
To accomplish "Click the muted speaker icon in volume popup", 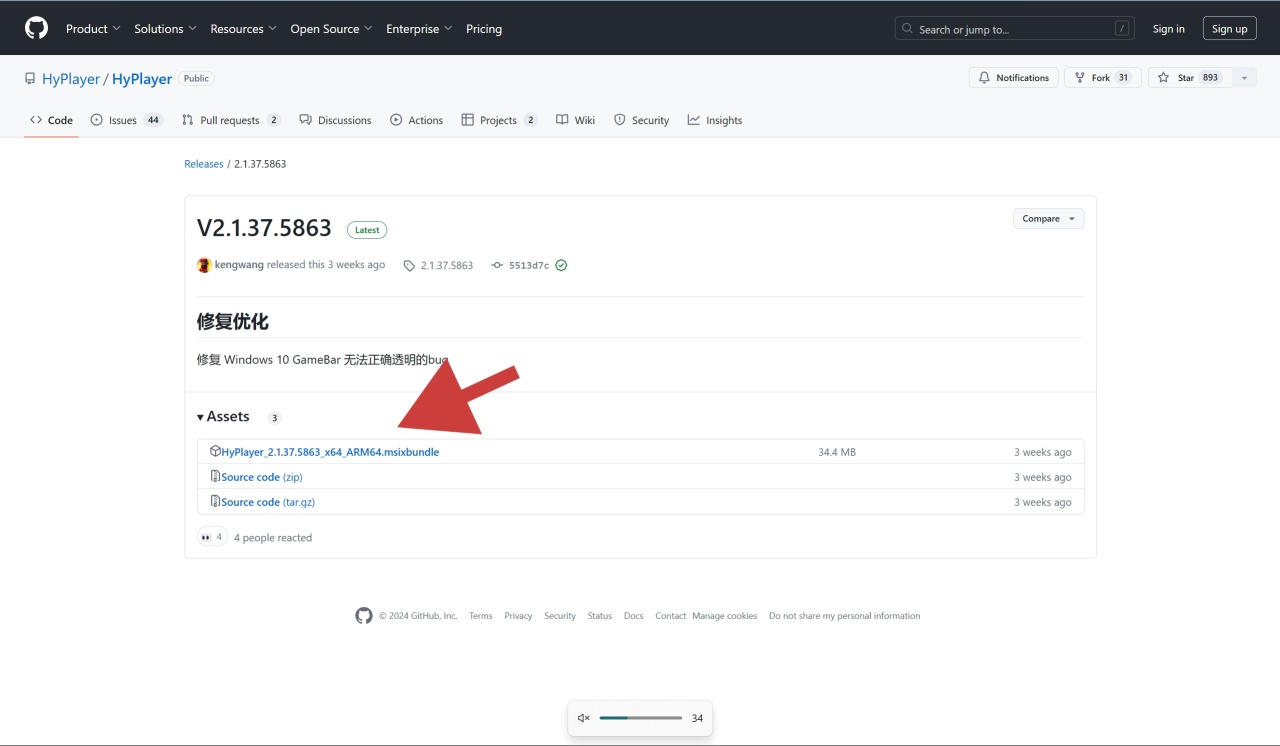I will tap(584, 718).
